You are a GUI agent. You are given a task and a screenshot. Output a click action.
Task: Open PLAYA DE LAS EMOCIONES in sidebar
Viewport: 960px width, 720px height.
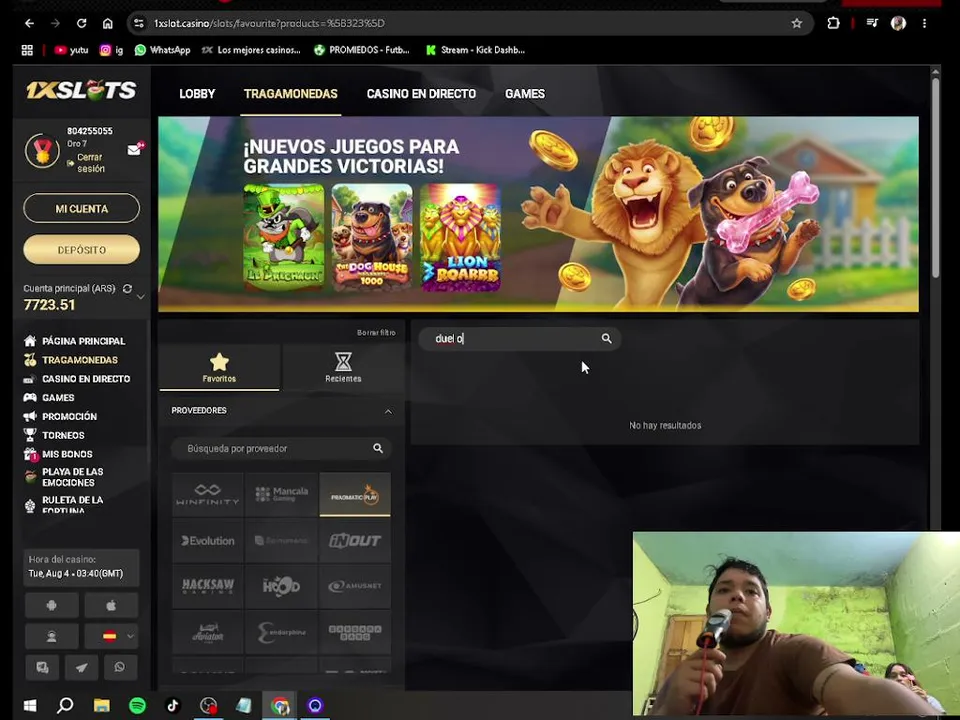coord(64,477)
